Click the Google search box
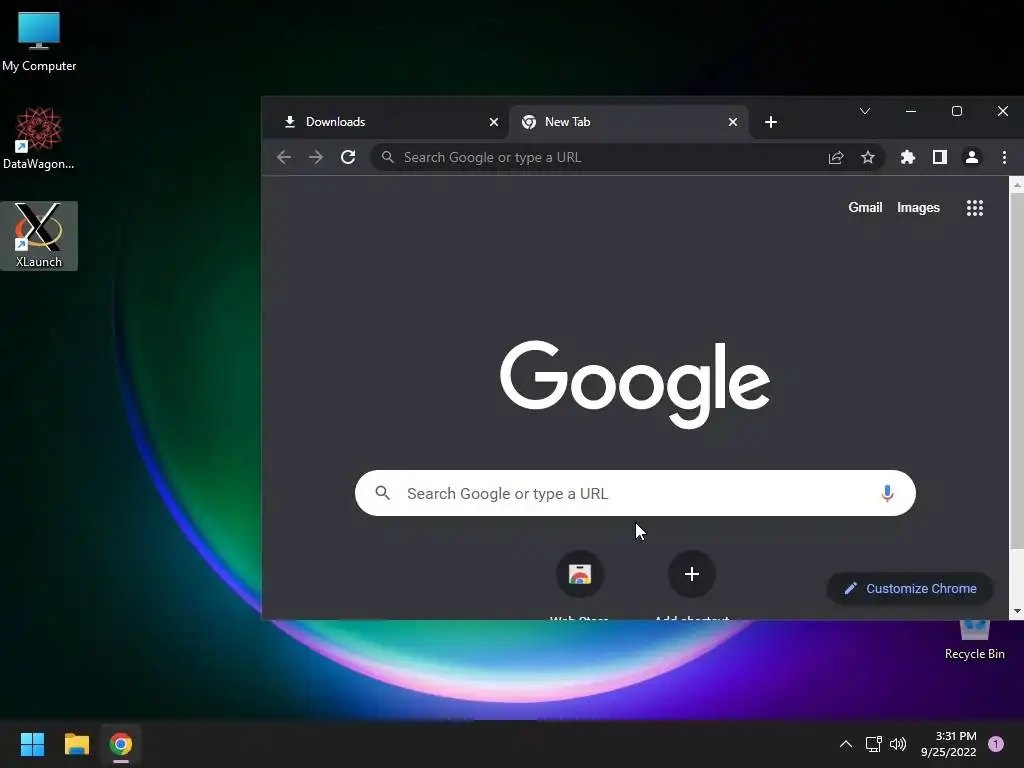1024x768 pixels. point(635,493)
